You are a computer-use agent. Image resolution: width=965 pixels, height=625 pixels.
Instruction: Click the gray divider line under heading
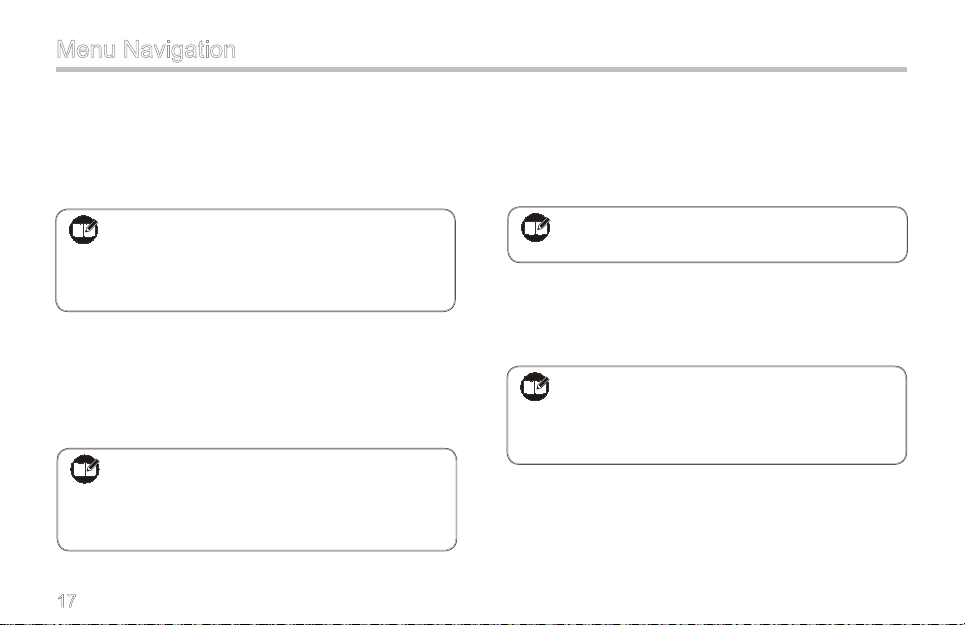point(481,70)
